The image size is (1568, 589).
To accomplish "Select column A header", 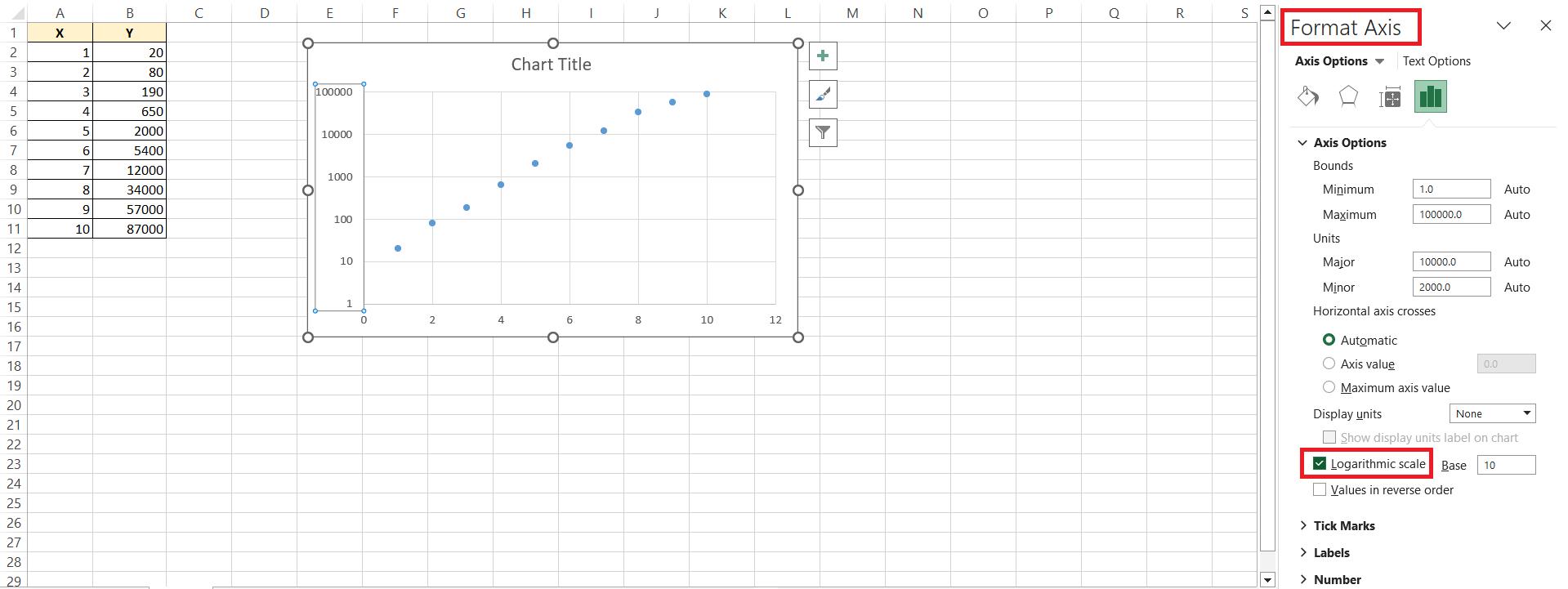I will (60, 13).
